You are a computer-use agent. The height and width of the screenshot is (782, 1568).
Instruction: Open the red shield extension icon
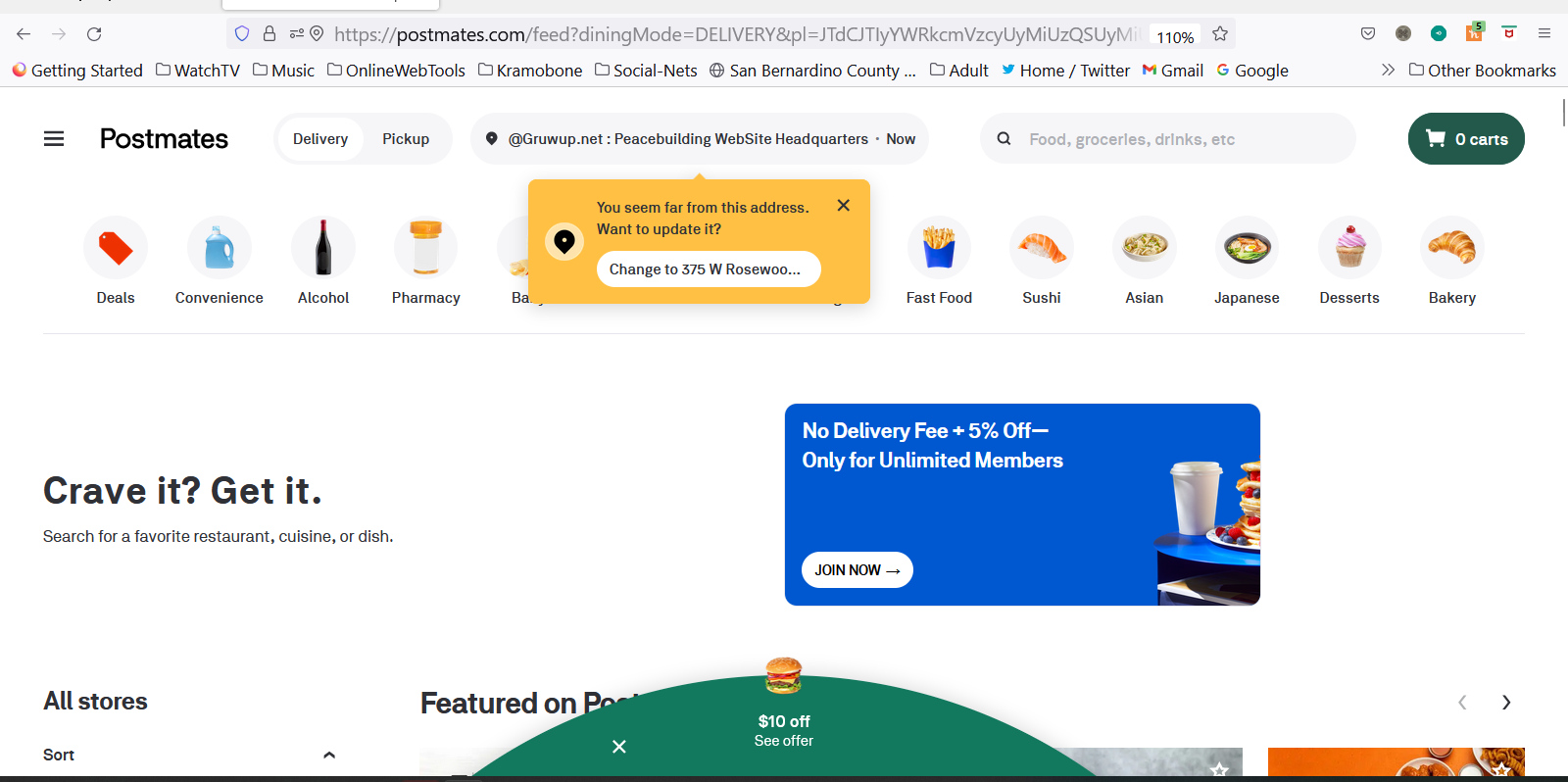pos(1509,33)
